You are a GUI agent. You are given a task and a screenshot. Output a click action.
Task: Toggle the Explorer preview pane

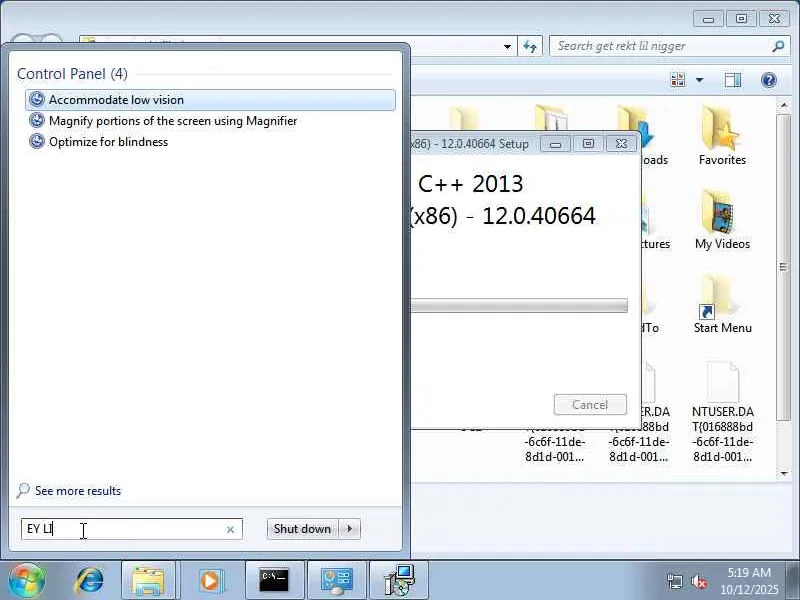click(733, 80)
